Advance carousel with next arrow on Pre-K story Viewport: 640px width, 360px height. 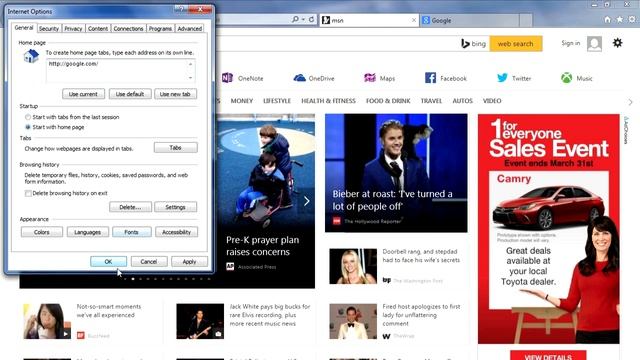pos(307,201)
